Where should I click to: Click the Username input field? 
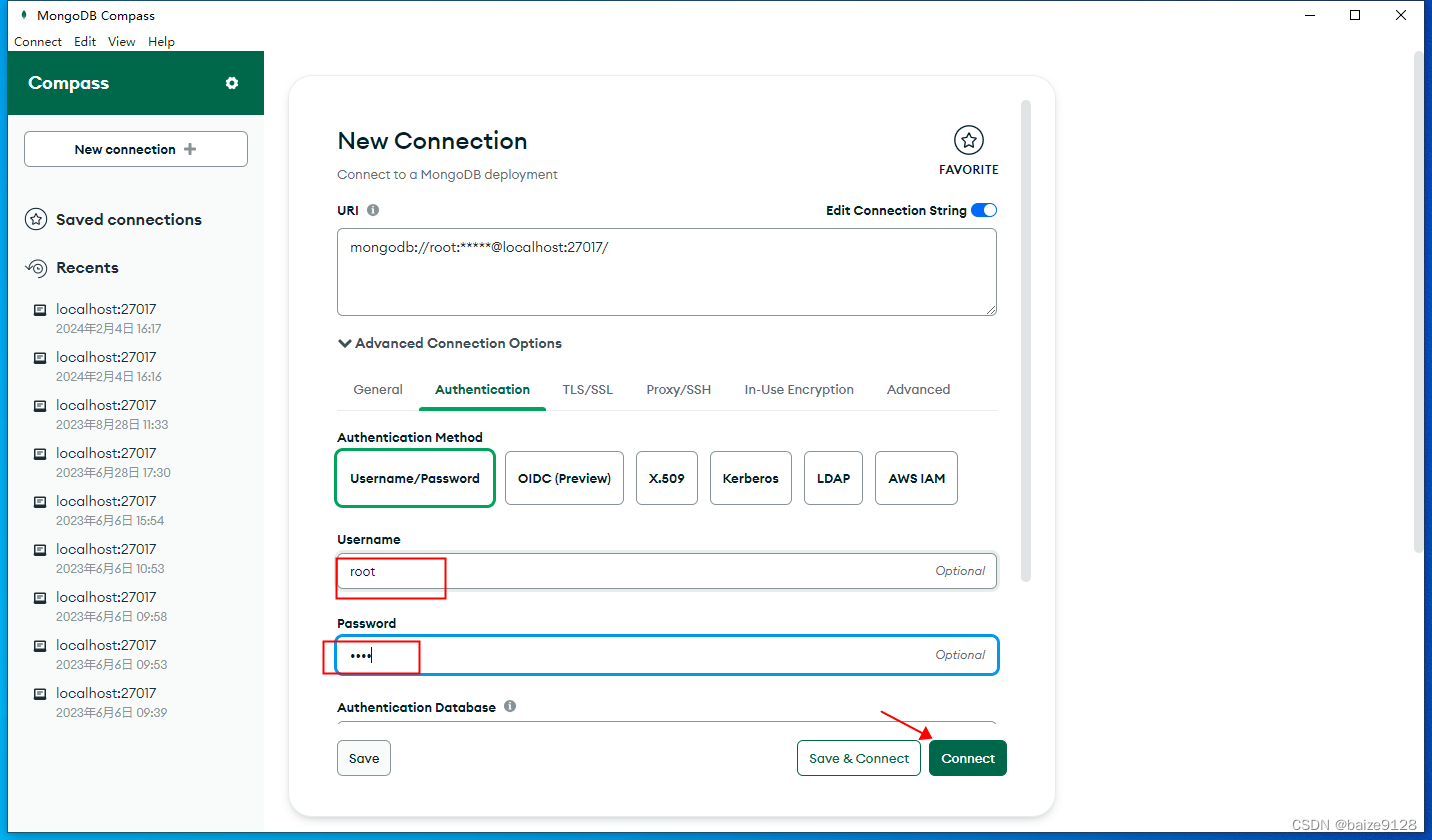coord(667,571)
